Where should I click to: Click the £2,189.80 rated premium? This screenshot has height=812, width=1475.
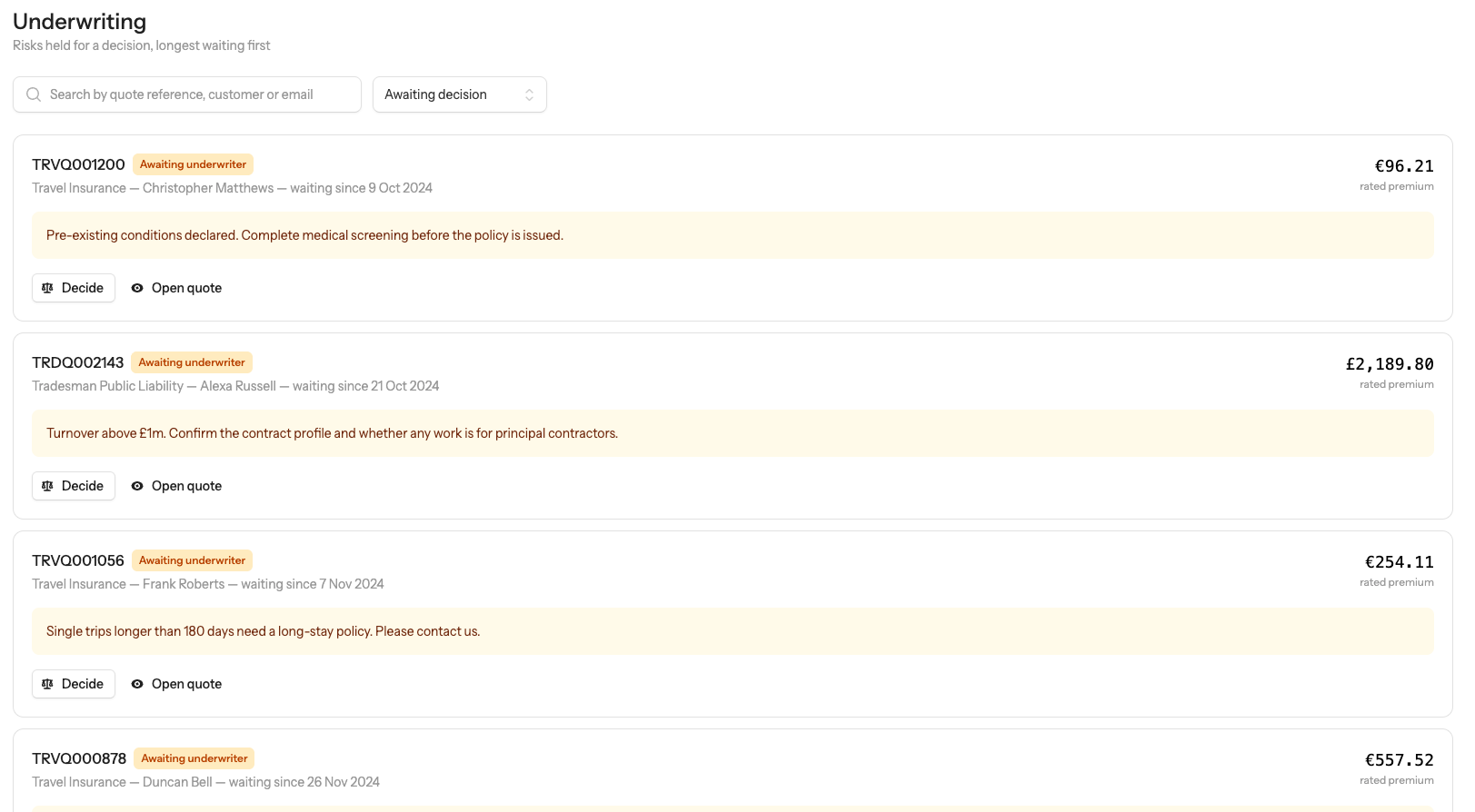click(x=1390, y=364)
